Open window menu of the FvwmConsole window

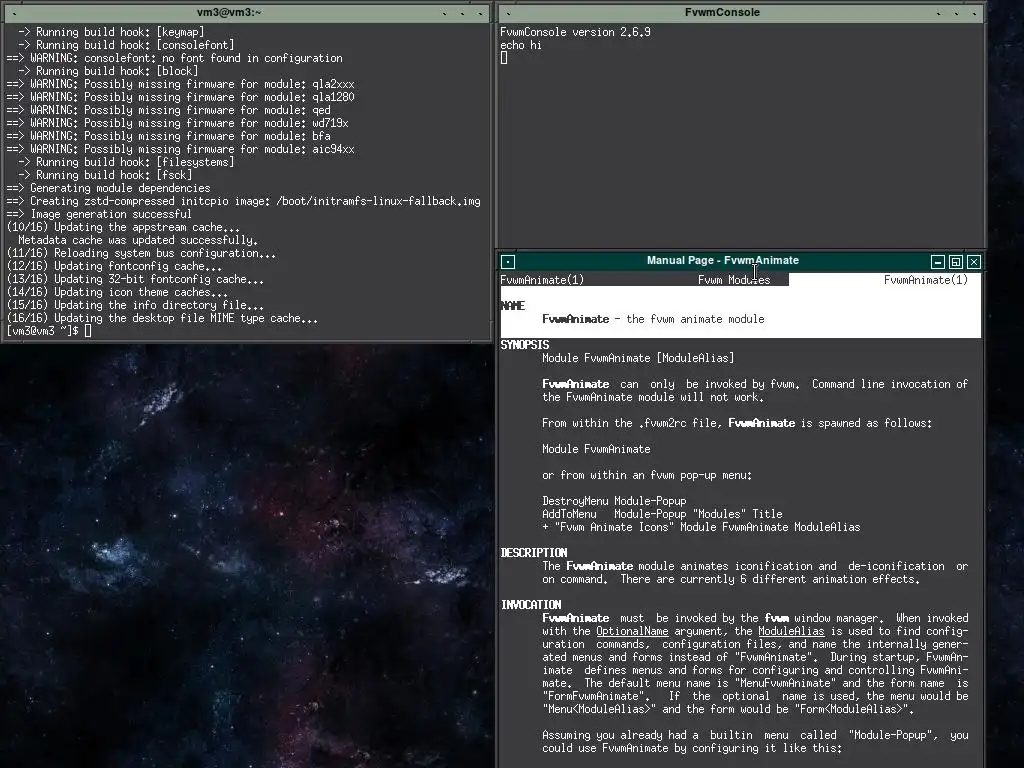pos(508,12)
